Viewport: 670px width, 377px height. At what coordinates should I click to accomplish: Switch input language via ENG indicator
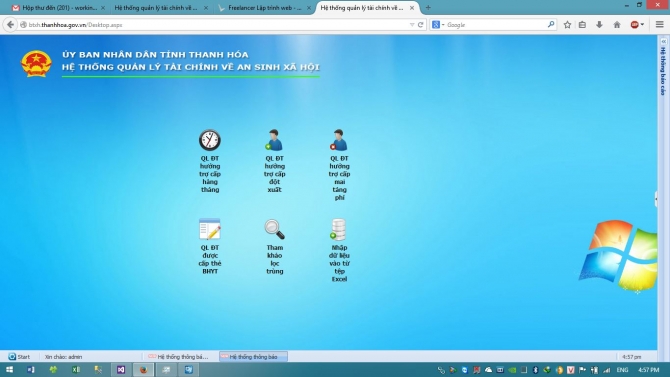pyautogui.click(x=622, y=370)
